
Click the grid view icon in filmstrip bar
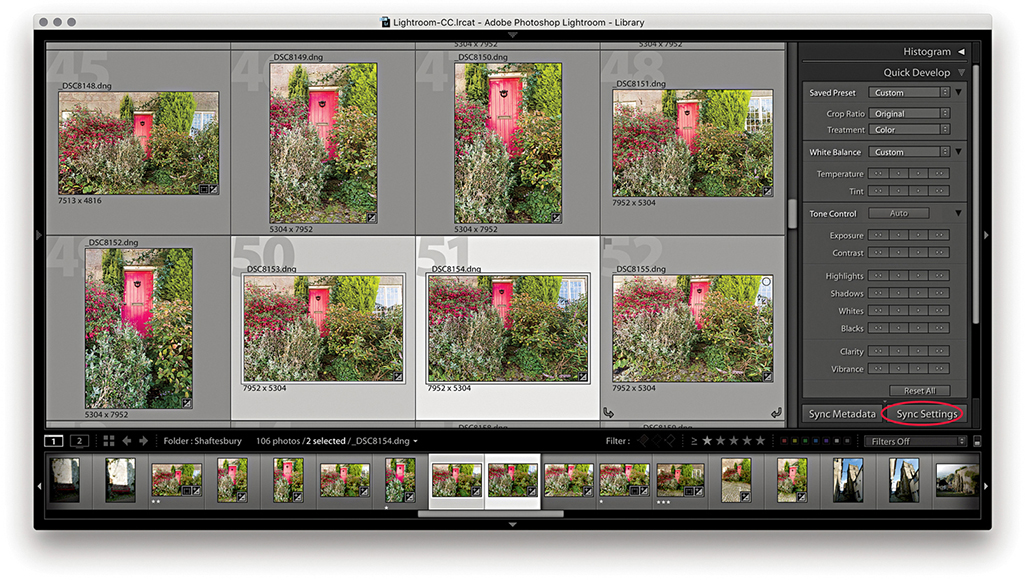point(108,441)
